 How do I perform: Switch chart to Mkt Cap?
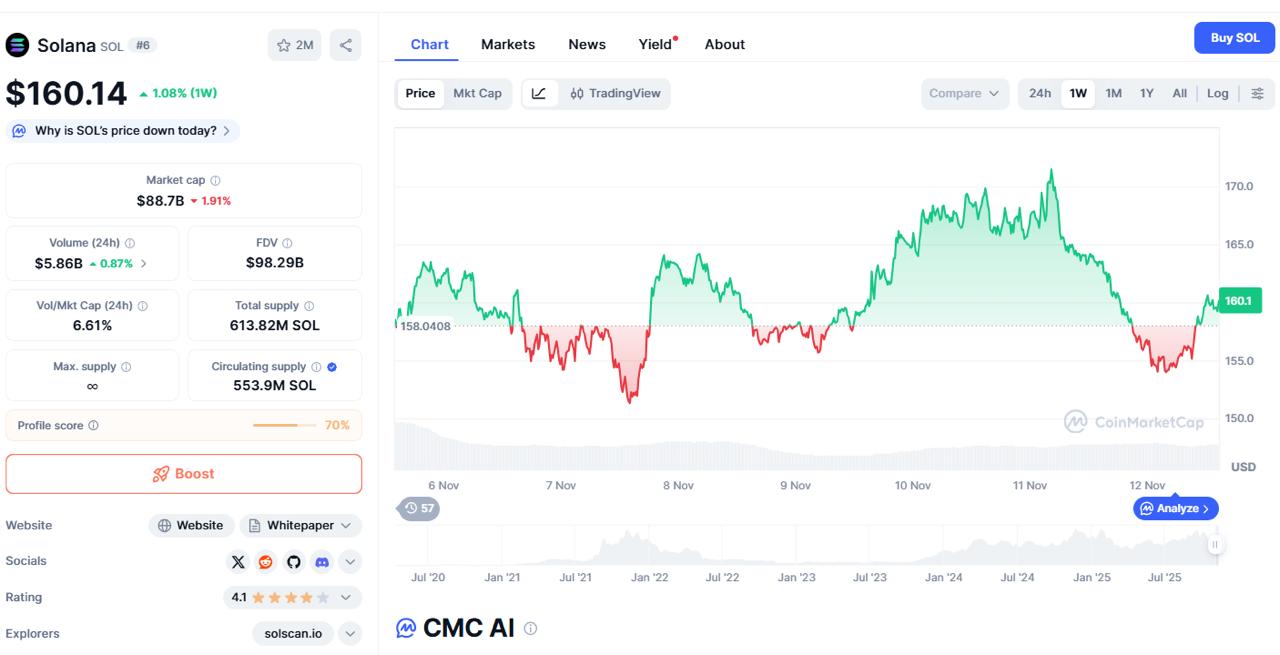(477, 93)
